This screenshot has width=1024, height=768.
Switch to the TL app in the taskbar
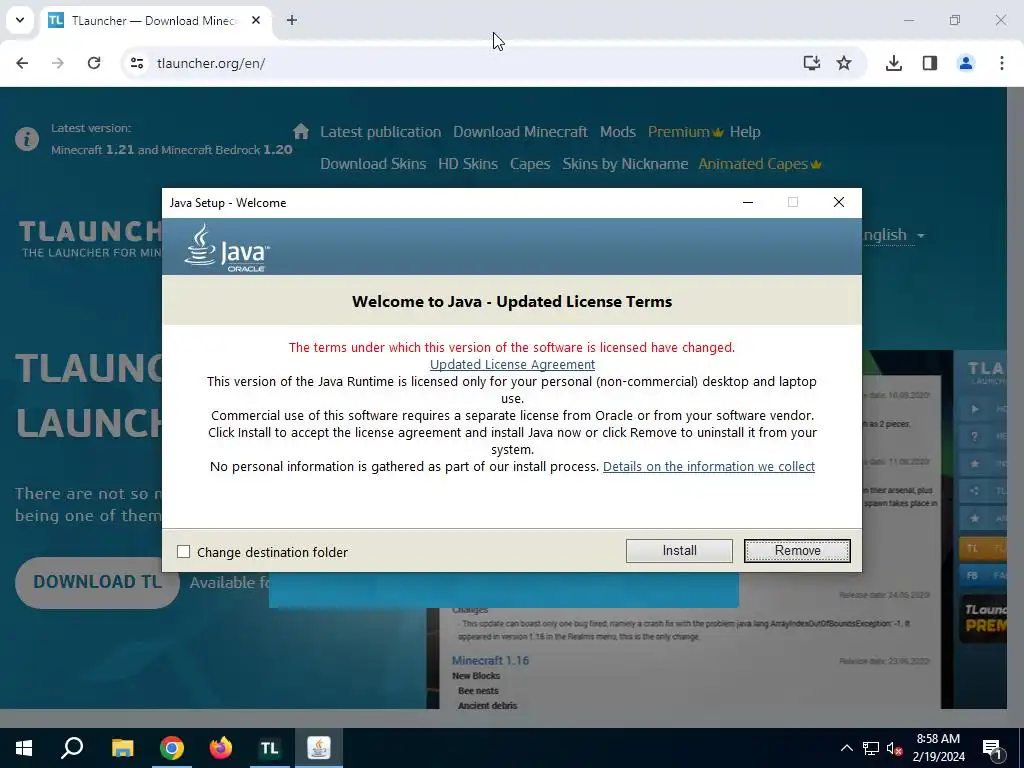(270, 748)
